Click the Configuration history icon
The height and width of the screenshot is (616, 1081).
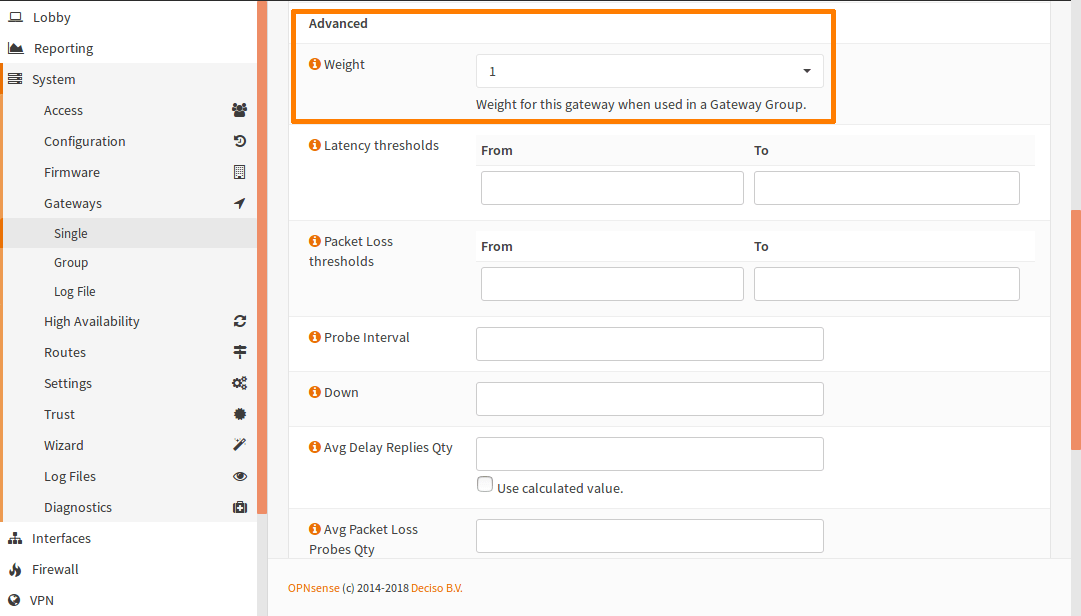coord(239,141)
